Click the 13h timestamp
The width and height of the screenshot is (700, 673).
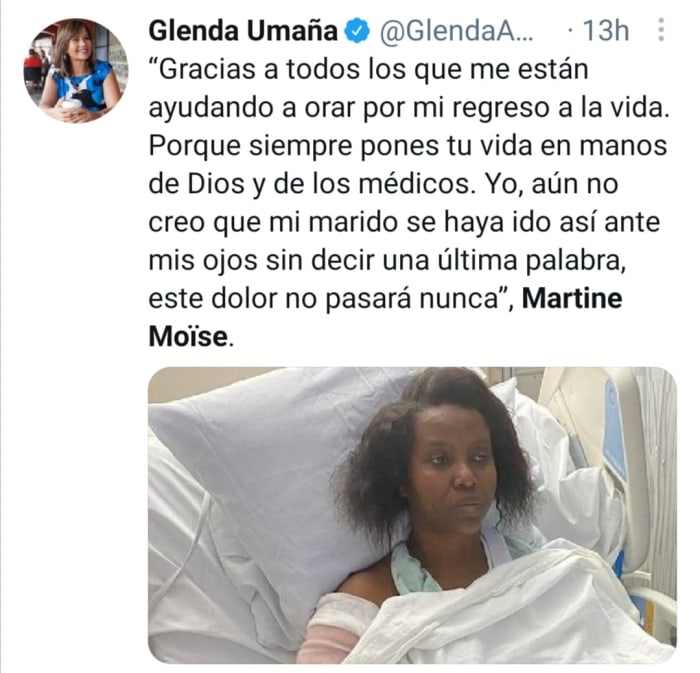(x=606, y=31)
